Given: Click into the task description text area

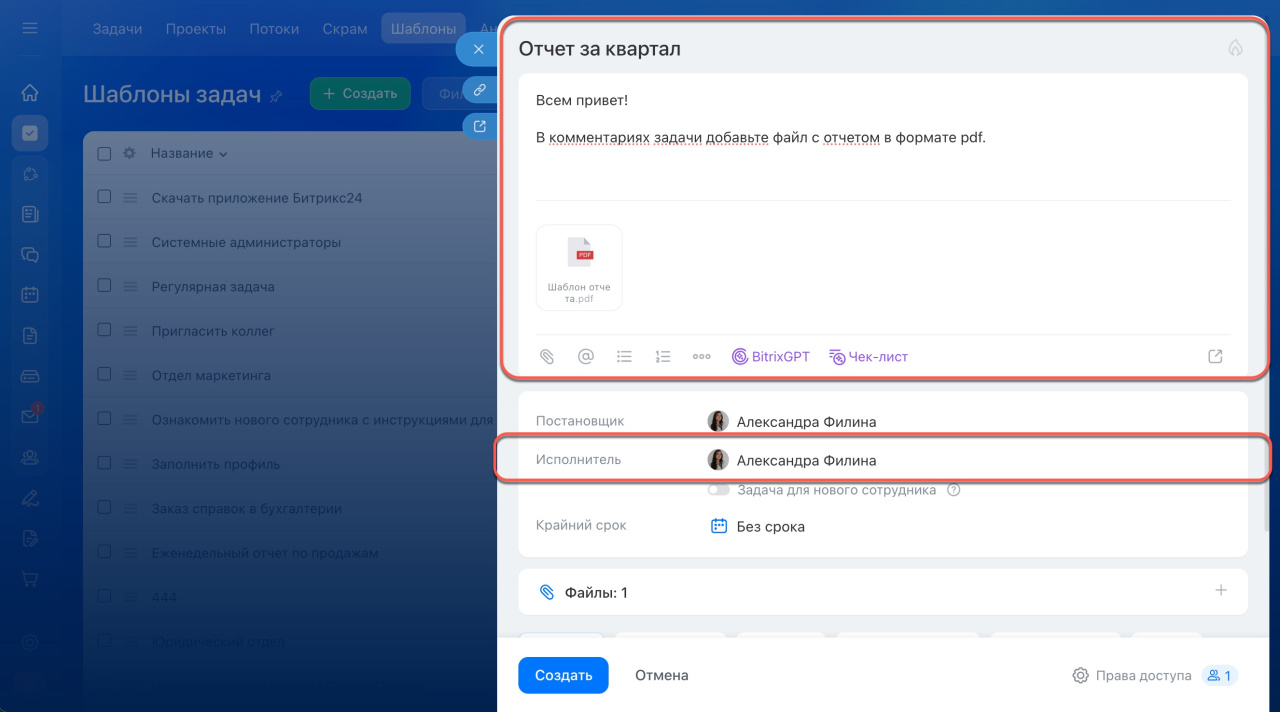Looking at the screenshot, I should coord(883,138).
